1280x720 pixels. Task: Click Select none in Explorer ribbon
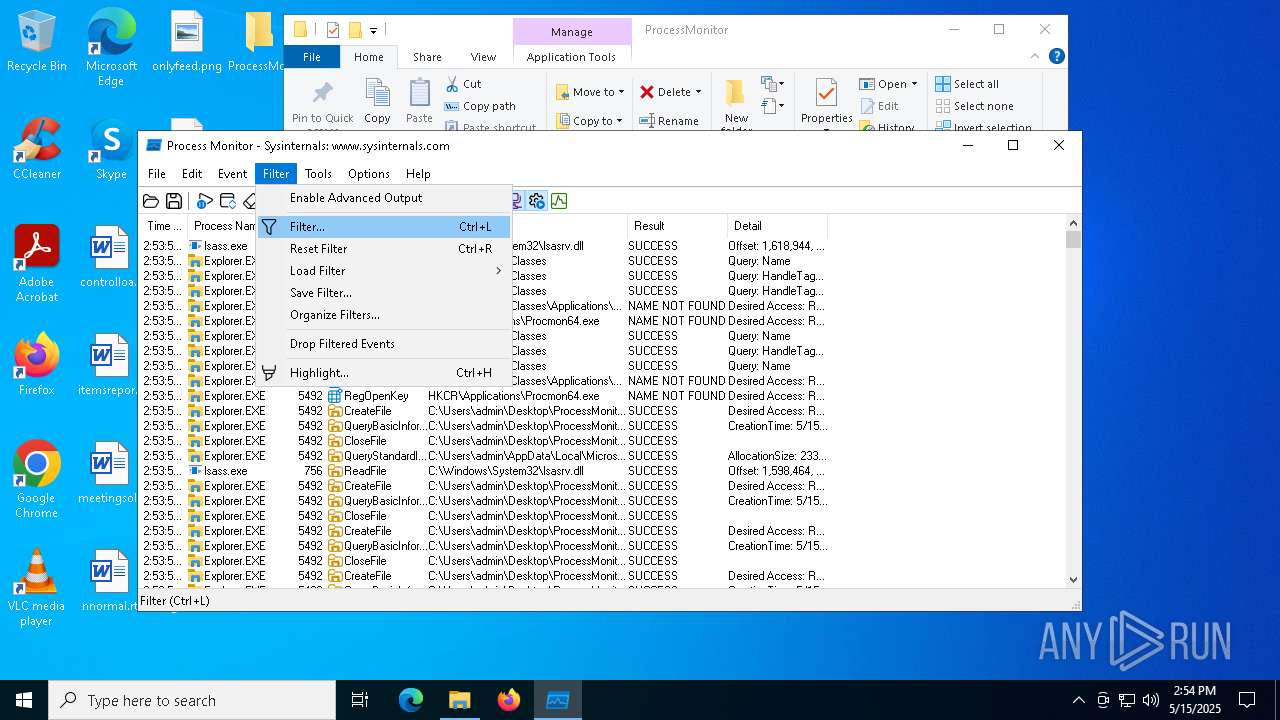[x=974, y=106]
